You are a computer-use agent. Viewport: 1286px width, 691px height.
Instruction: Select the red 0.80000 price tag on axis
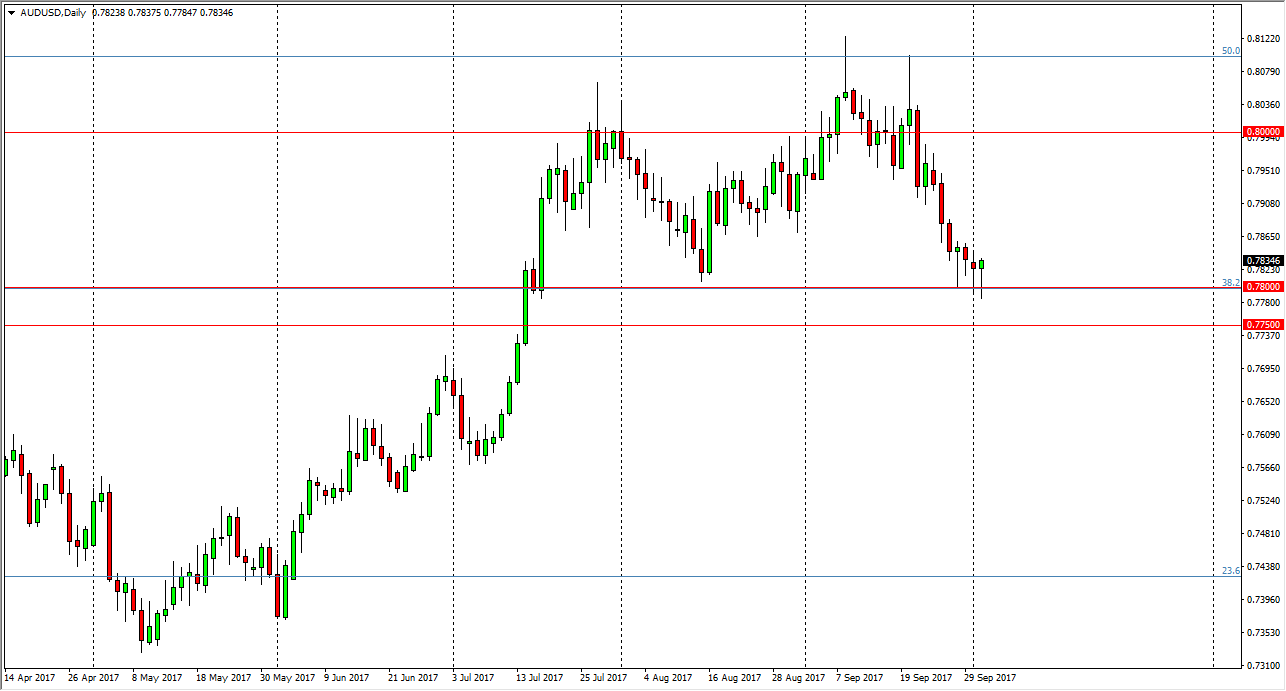[x=1262, y=131]
